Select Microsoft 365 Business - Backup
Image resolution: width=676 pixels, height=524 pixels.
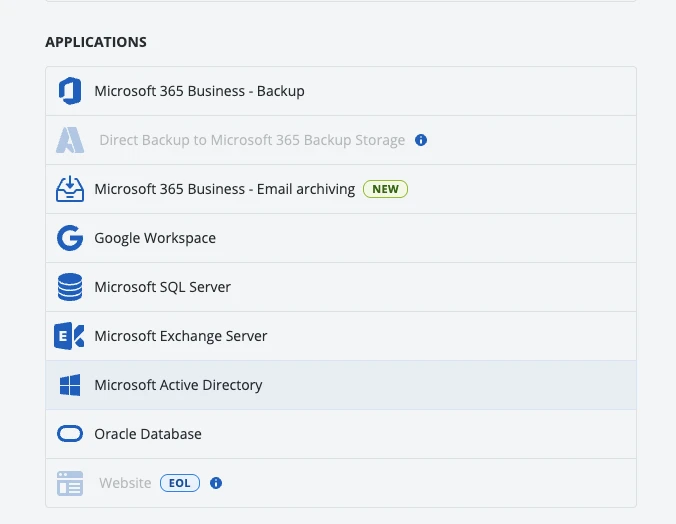tap(341, 91)
